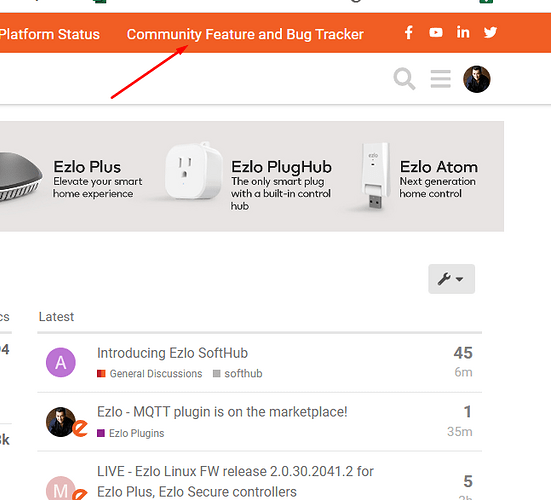This screenshot has height=500, width=551.
Task: Click the Ezlo Atom banner item
Action: (420, 177)
